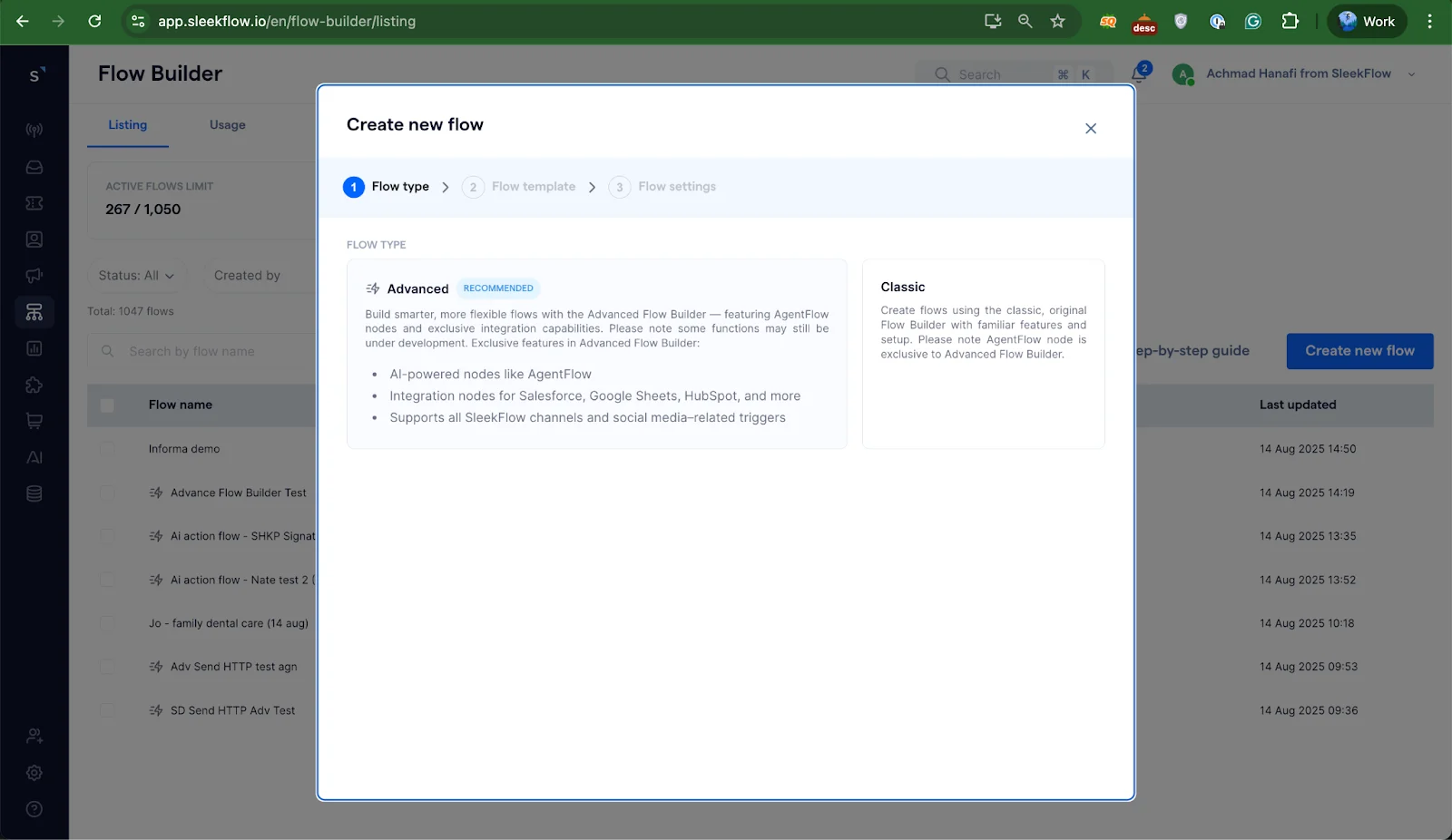Open the Custom objects database icon

(x=34, y=493)
